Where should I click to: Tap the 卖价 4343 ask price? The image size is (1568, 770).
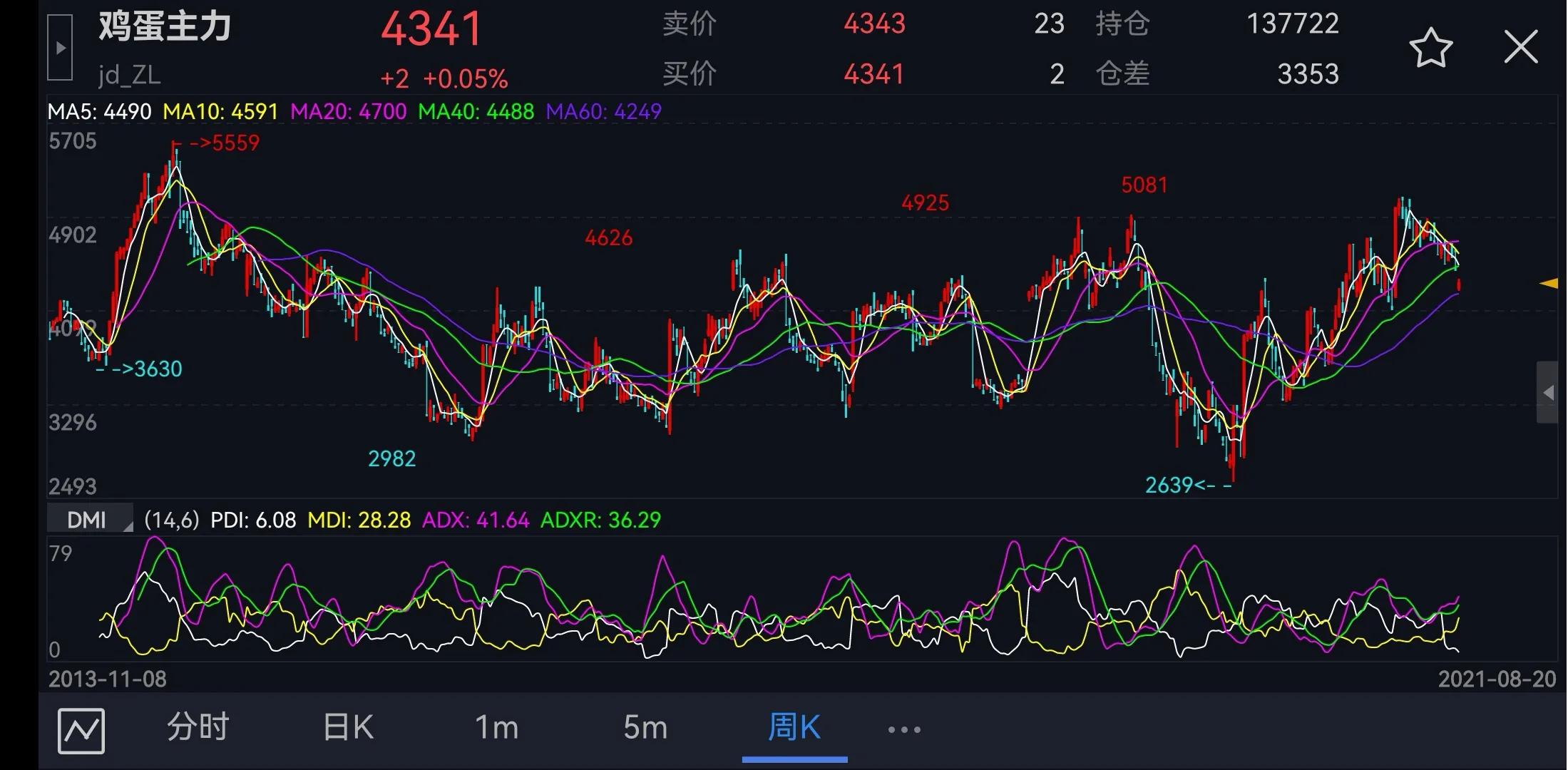pos(873,24)
